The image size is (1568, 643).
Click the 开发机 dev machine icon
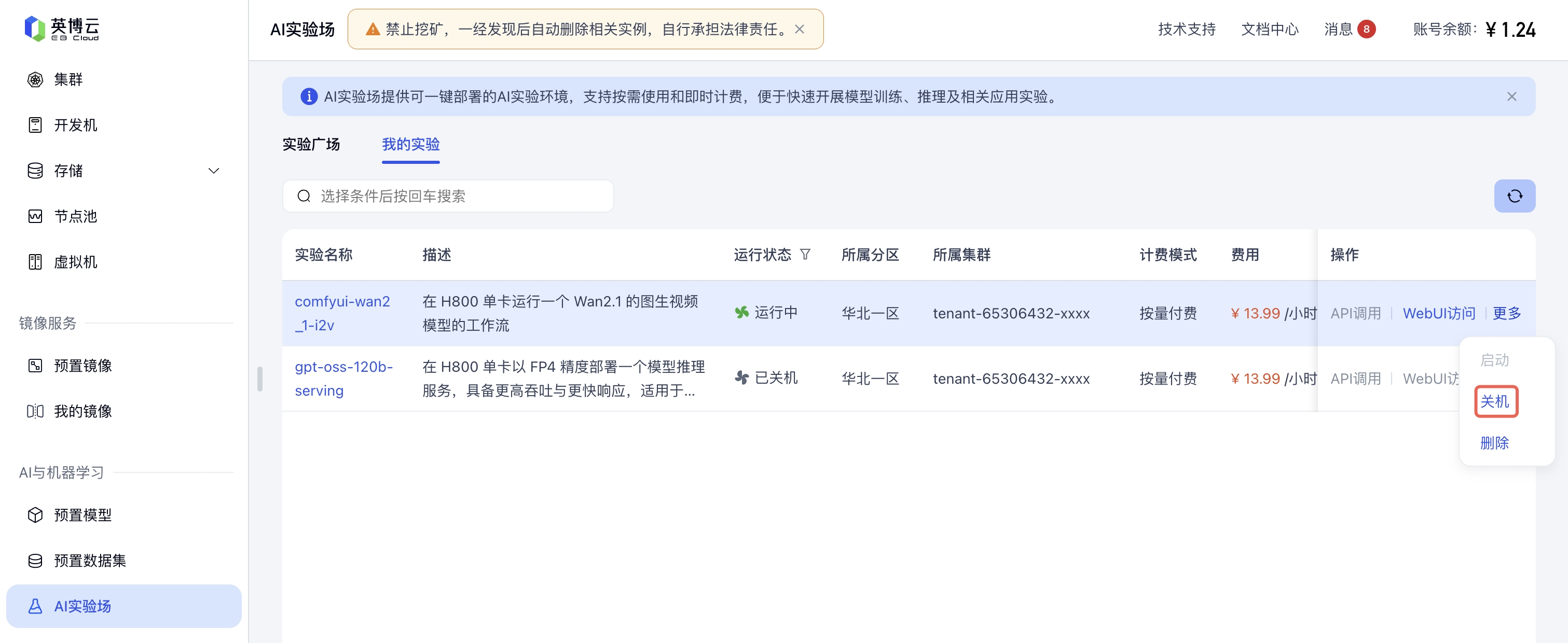pyautogui.click(x=35, y=125)
